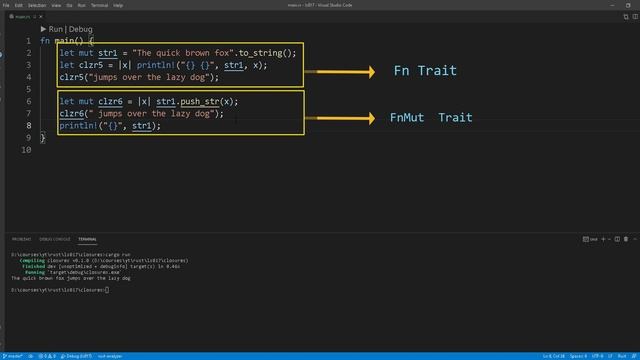This screenshot has width=640, height=360.
Task: Click the println! macro on line 8
Action: 79,126
